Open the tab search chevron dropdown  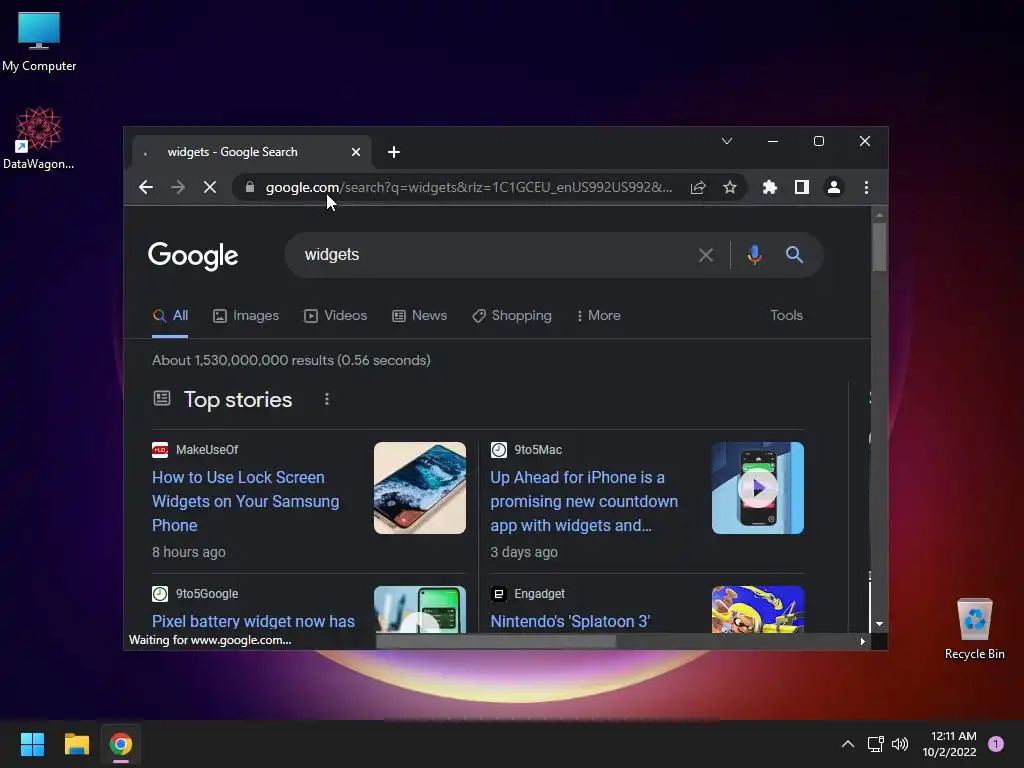727,141
